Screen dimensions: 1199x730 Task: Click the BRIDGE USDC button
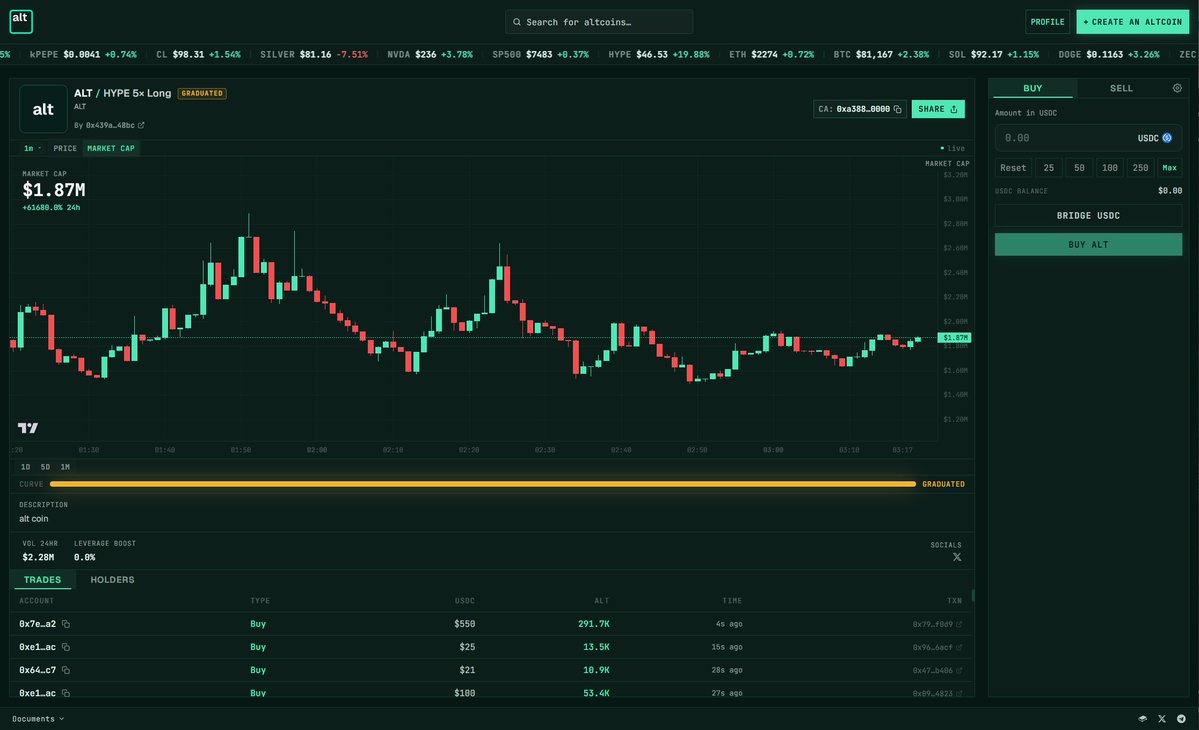(x=1088, y=216)
